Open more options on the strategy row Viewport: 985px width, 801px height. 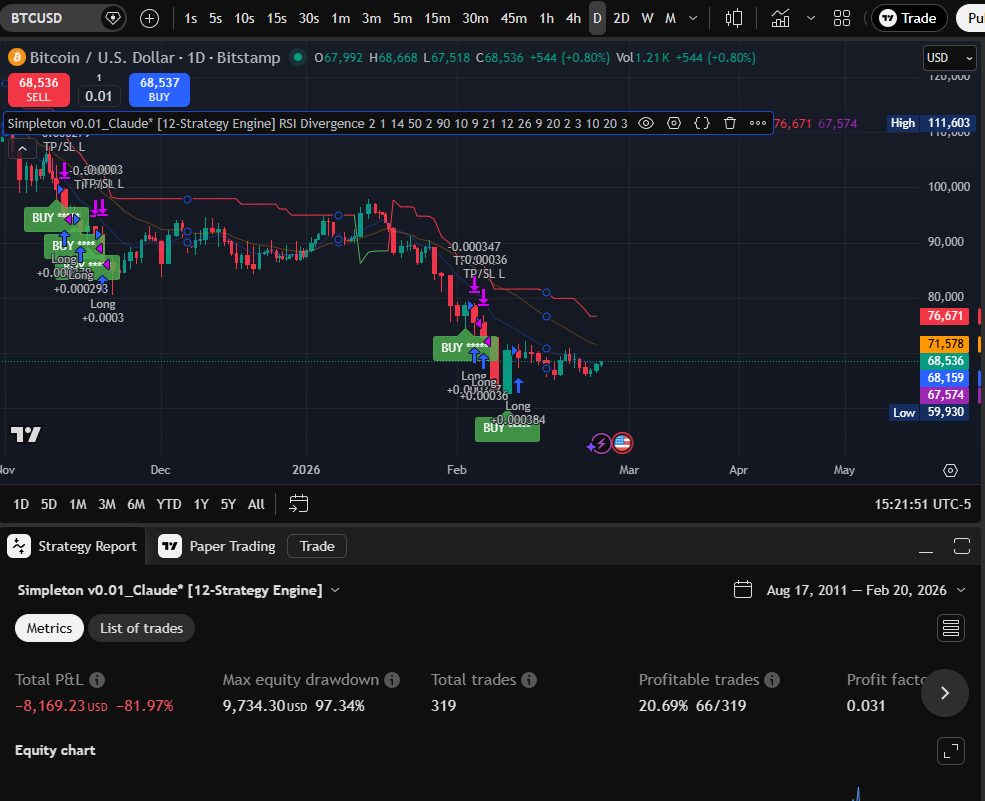point(757,123)
